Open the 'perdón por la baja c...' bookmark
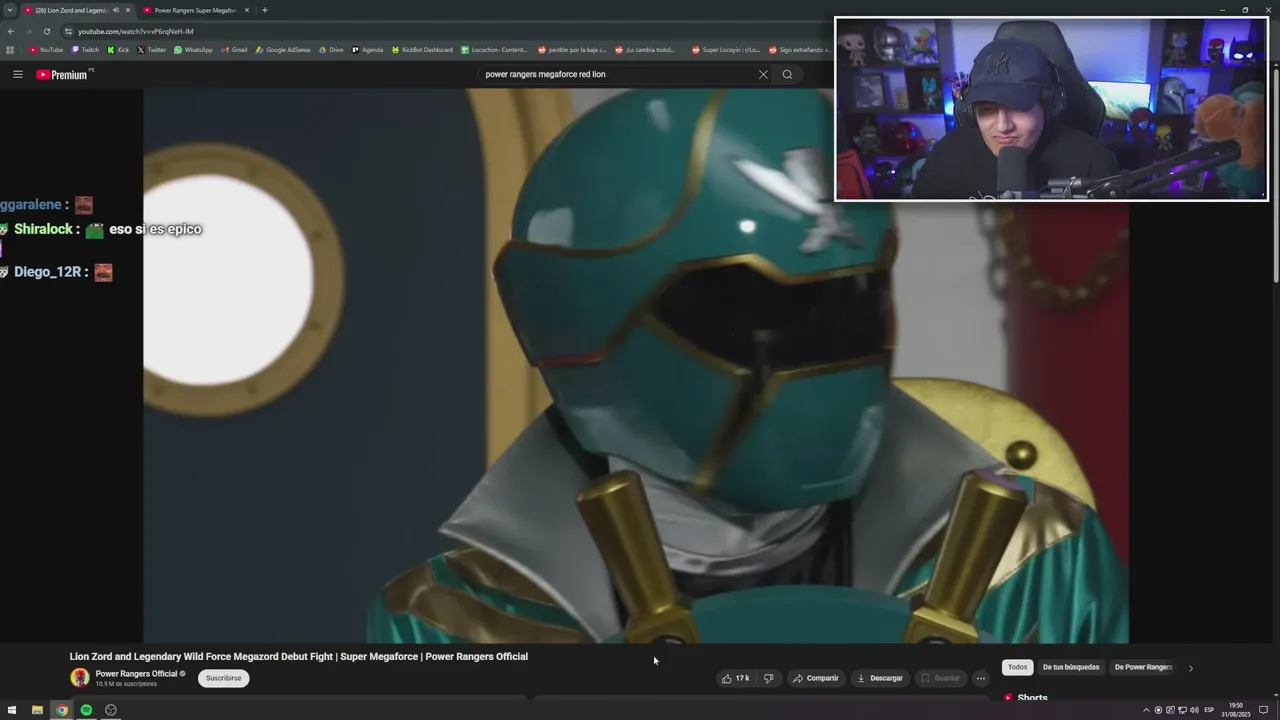Viewport: 1280px width, 720px height. click(x=572, y=50)
